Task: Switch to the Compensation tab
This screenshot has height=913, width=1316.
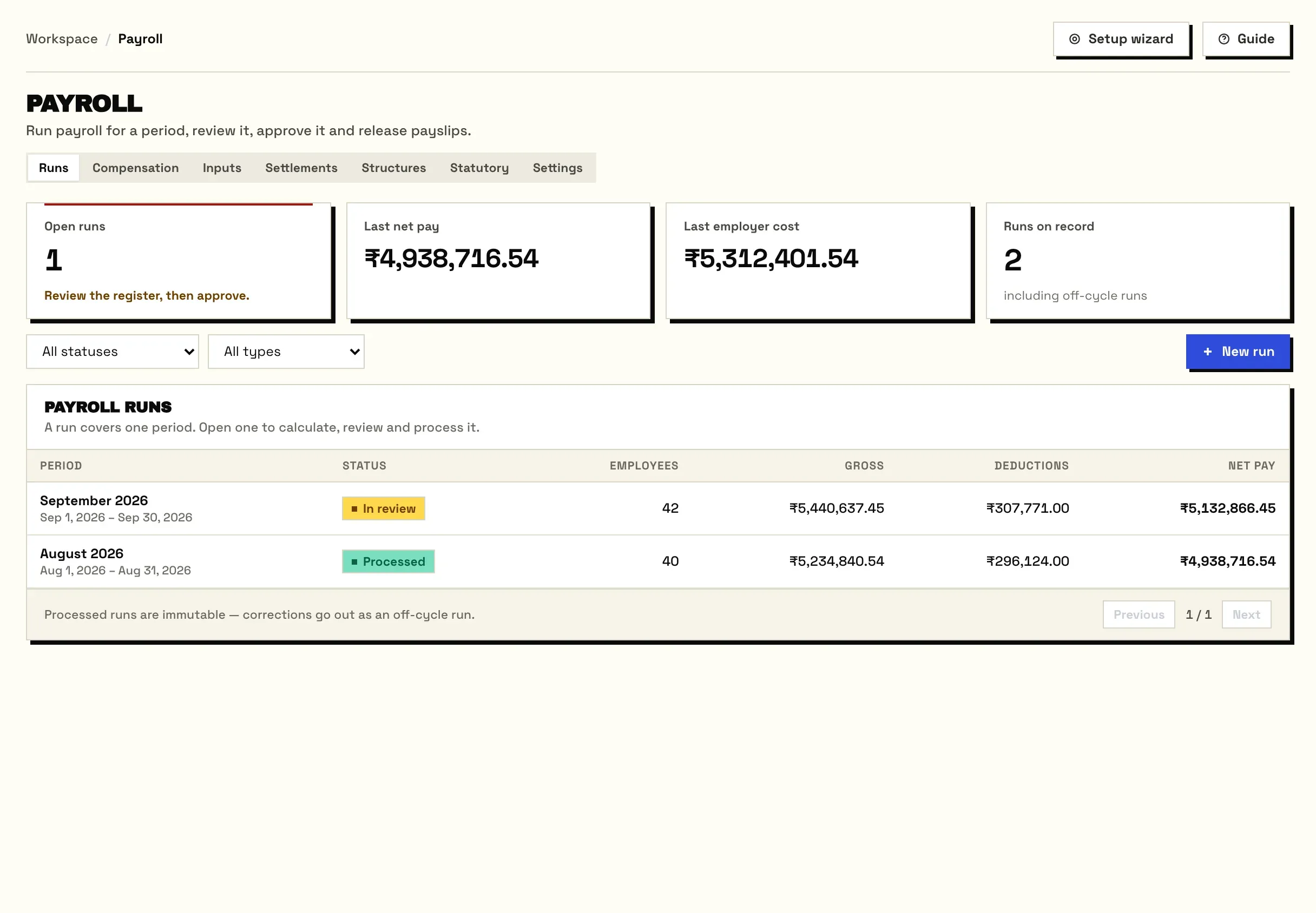Action: [136, 168]
